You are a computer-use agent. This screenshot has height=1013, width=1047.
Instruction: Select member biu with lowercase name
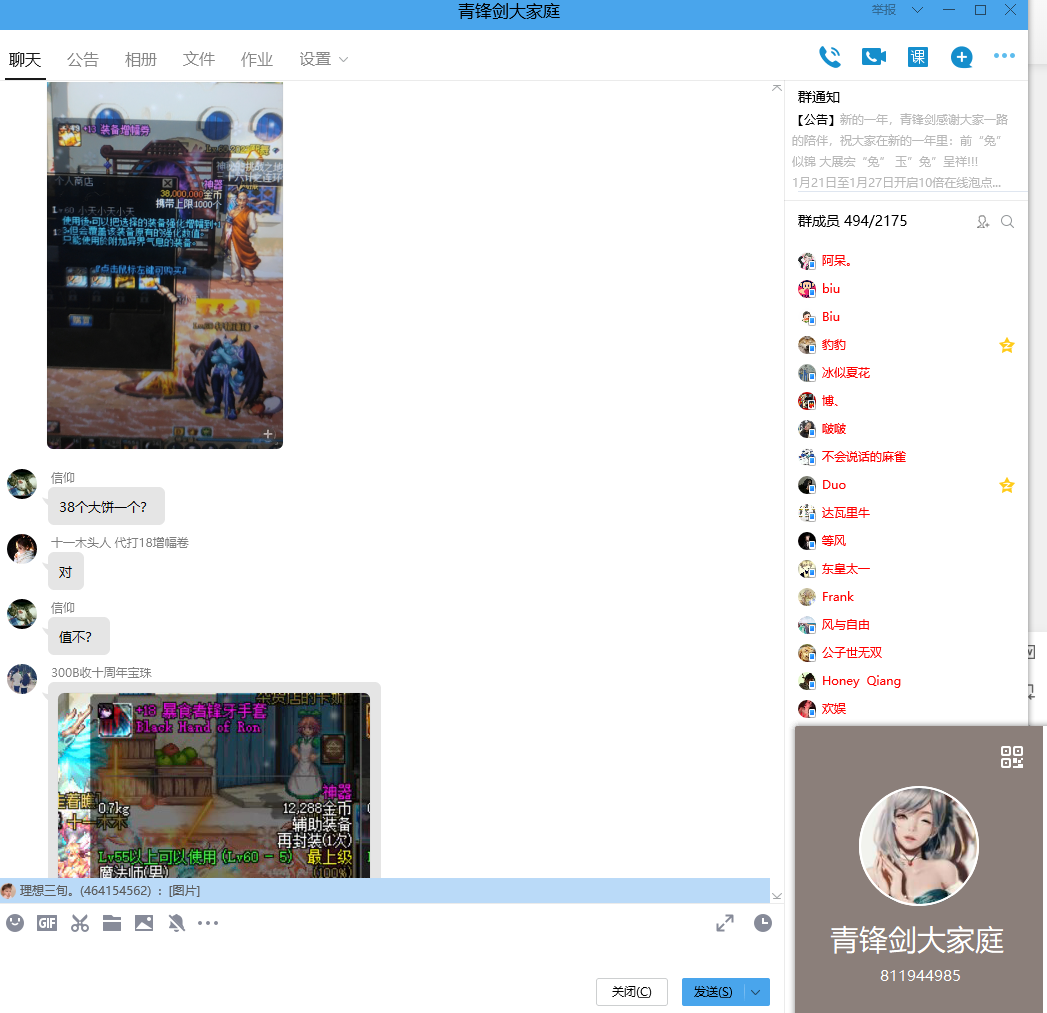(x=831, y=289)
